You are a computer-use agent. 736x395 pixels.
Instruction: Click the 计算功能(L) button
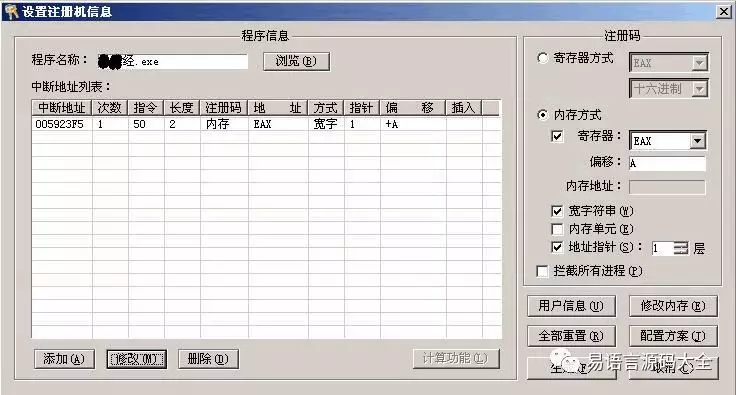pos(456,359)
